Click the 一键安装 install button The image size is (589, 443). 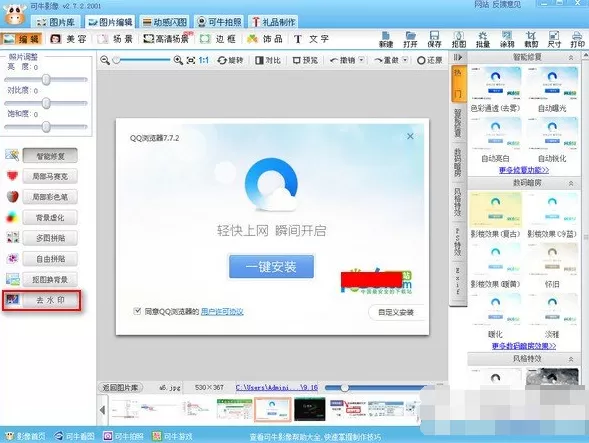[x=271, y=266]
